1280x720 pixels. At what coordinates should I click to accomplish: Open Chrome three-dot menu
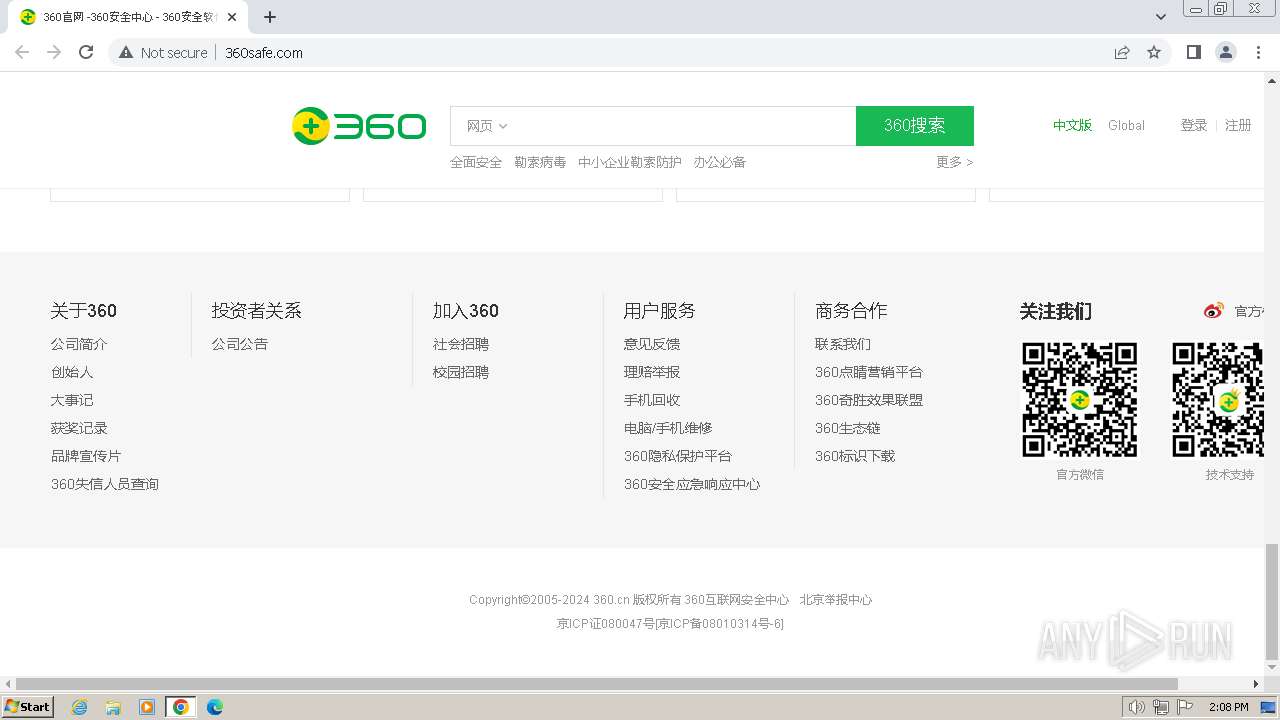click(1258, 52)
